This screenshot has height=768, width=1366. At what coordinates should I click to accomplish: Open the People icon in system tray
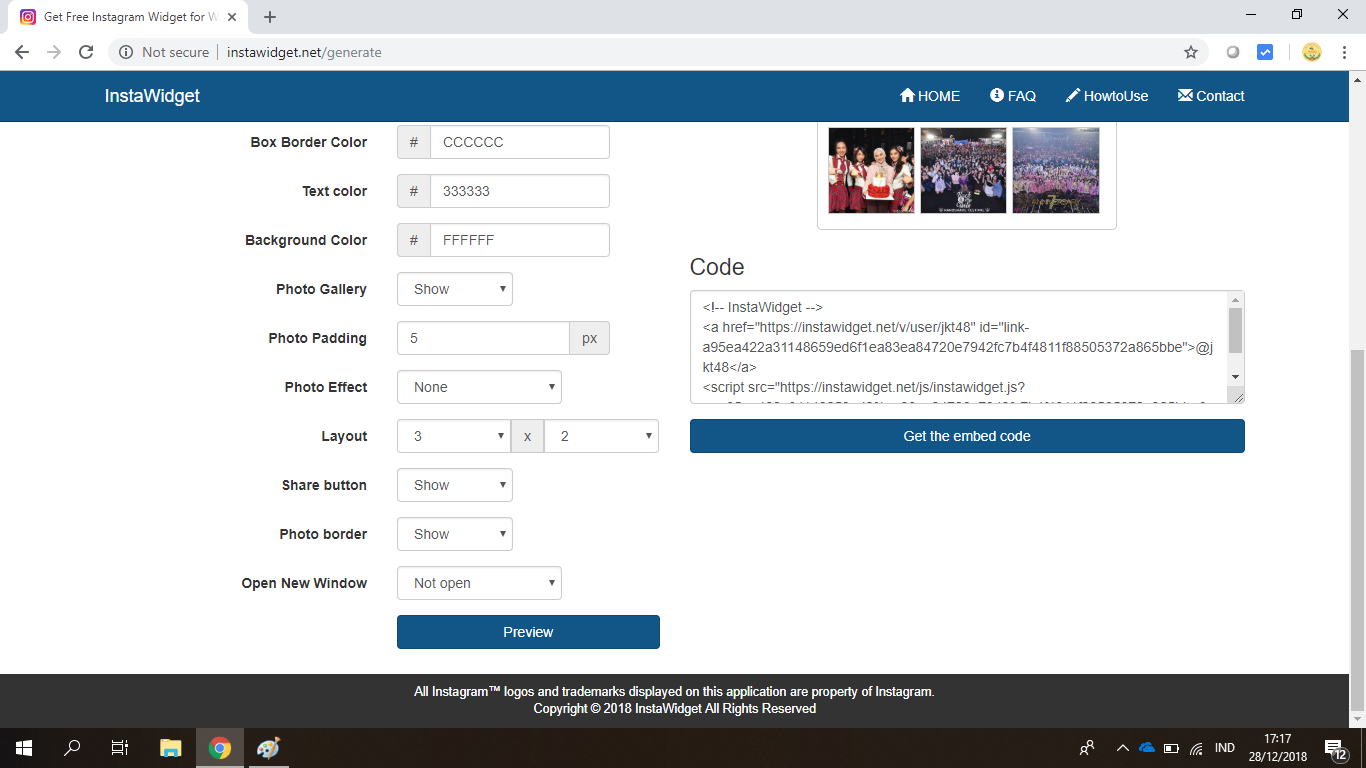coord(1087,748)
